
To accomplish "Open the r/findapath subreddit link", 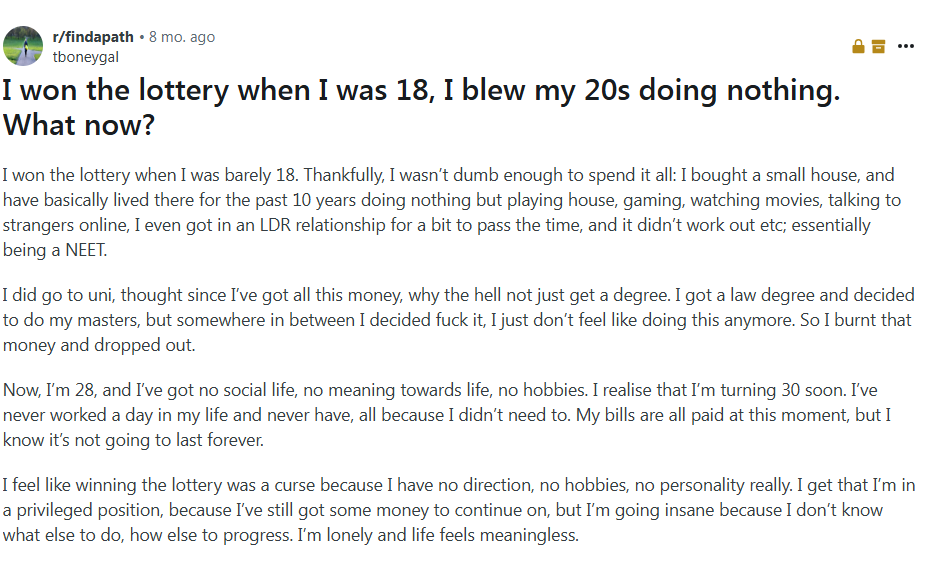I will 93,37.
